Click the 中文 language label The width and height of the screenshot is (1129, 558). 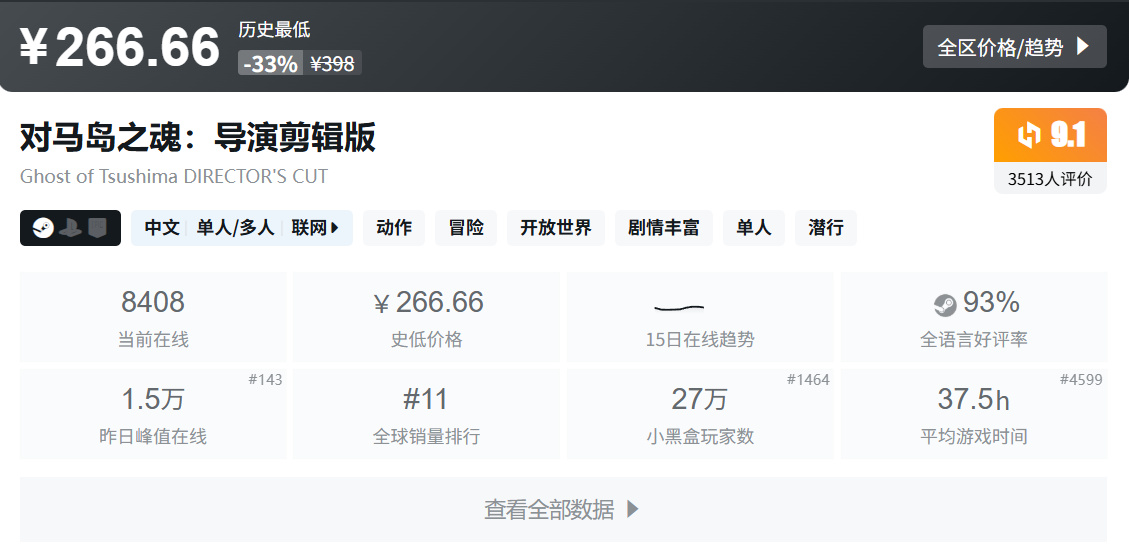[x=162, y=228]
